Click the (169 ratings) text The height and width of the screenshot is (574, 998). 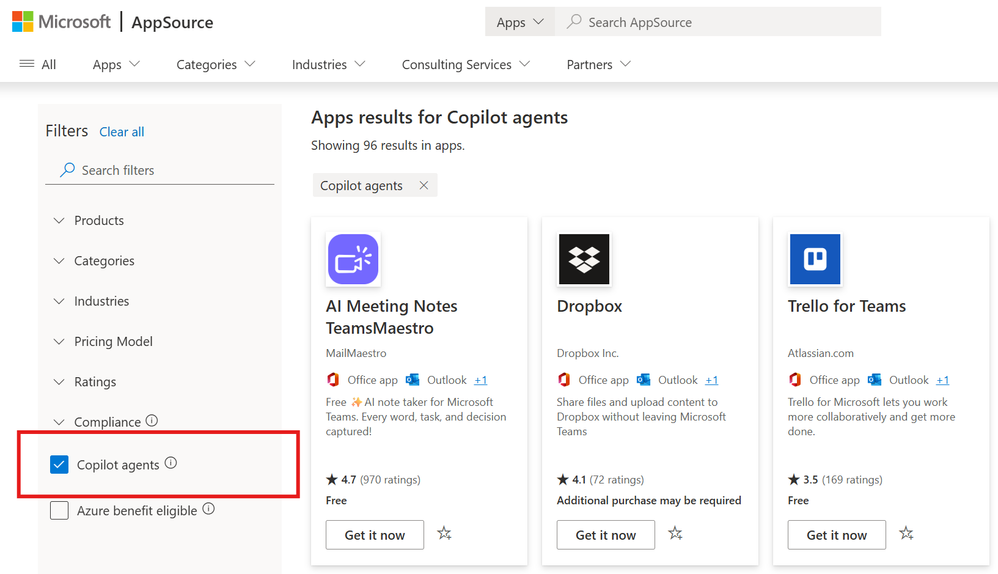pos(852,480)
